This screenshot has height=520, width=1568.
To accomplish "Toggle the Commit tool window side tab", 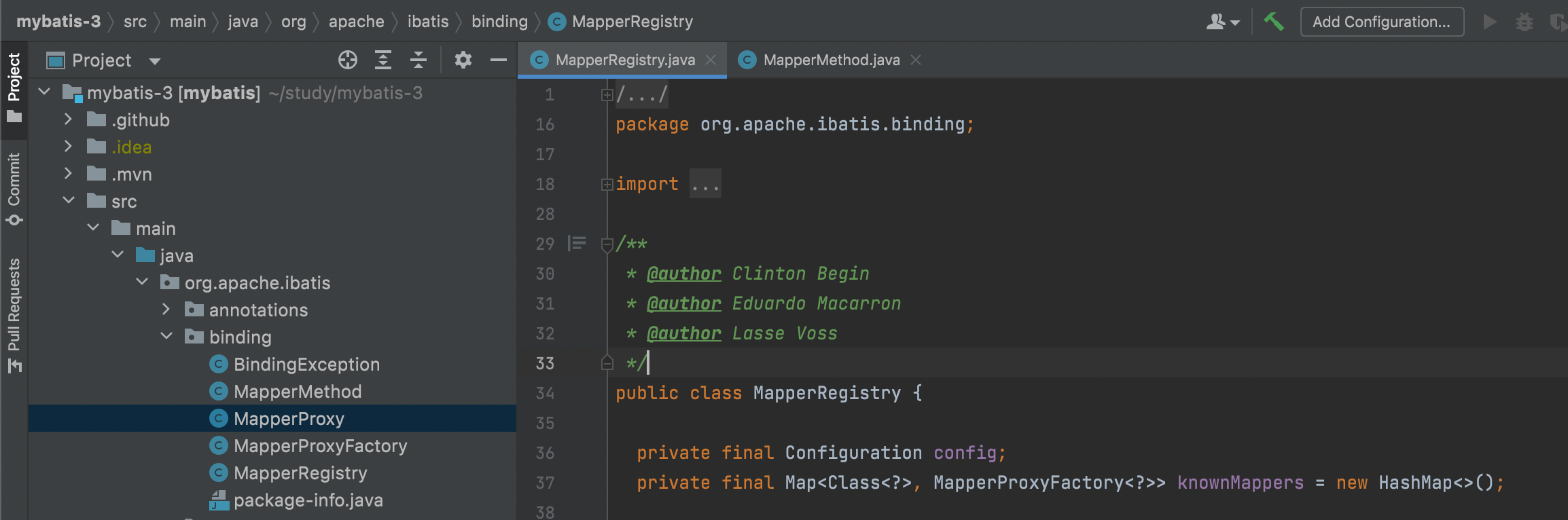I will tap(14, 189).
